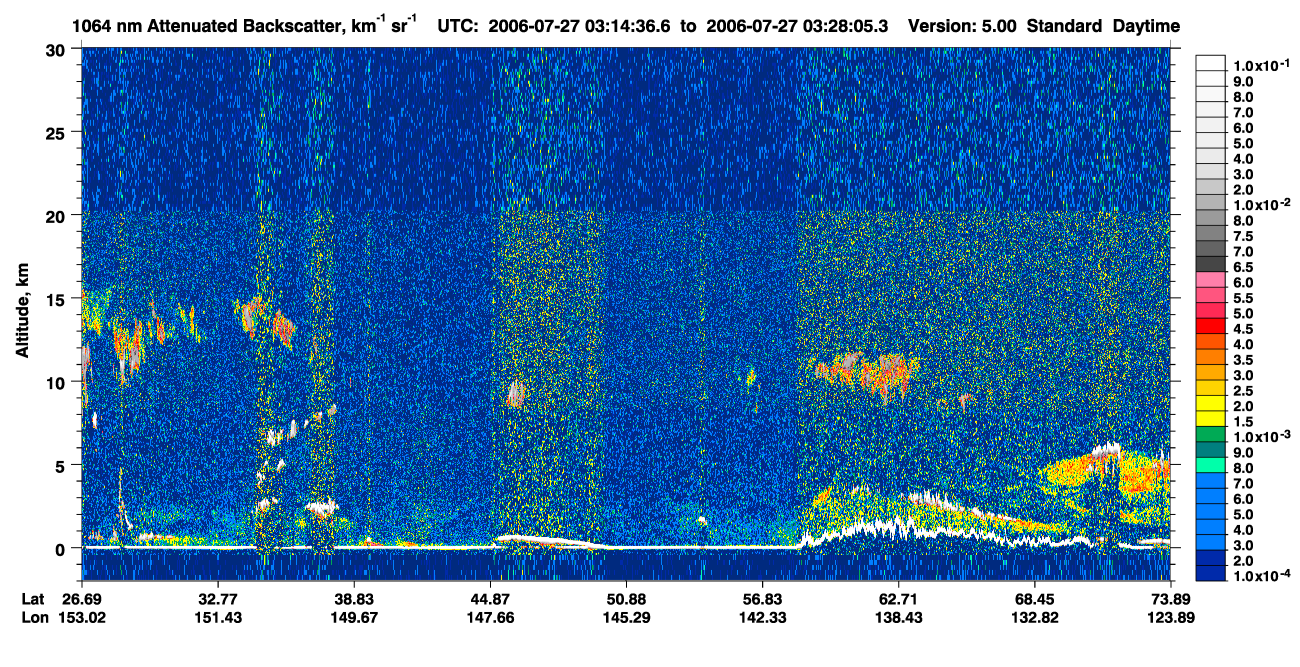Select the end time '2006-07-27 03:28:05.3'
The height and width of the screenshot is (667, 1300).
coord(797,26)
